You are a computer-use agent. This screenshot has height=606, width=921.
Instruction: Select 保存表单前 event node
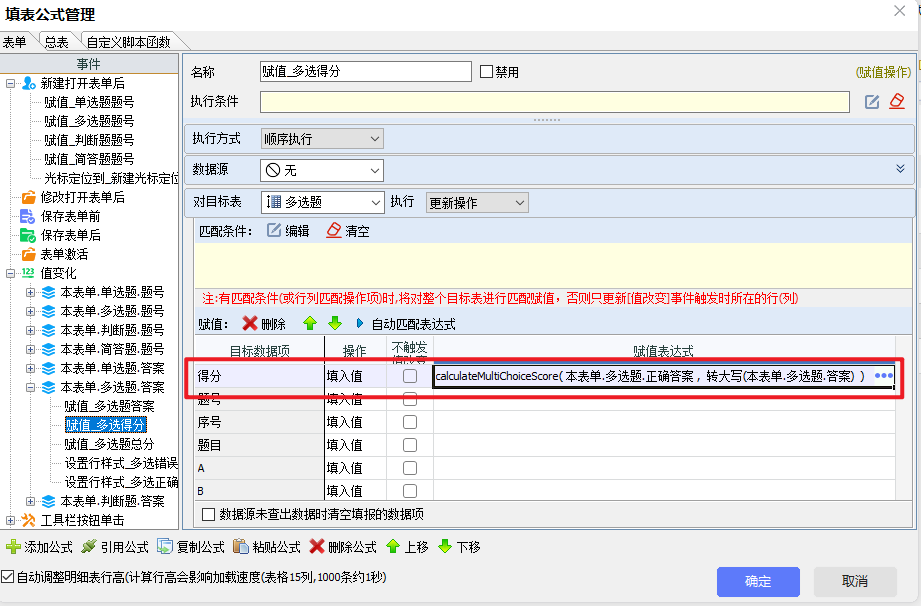pyautogui.click(x=70, y=216)
